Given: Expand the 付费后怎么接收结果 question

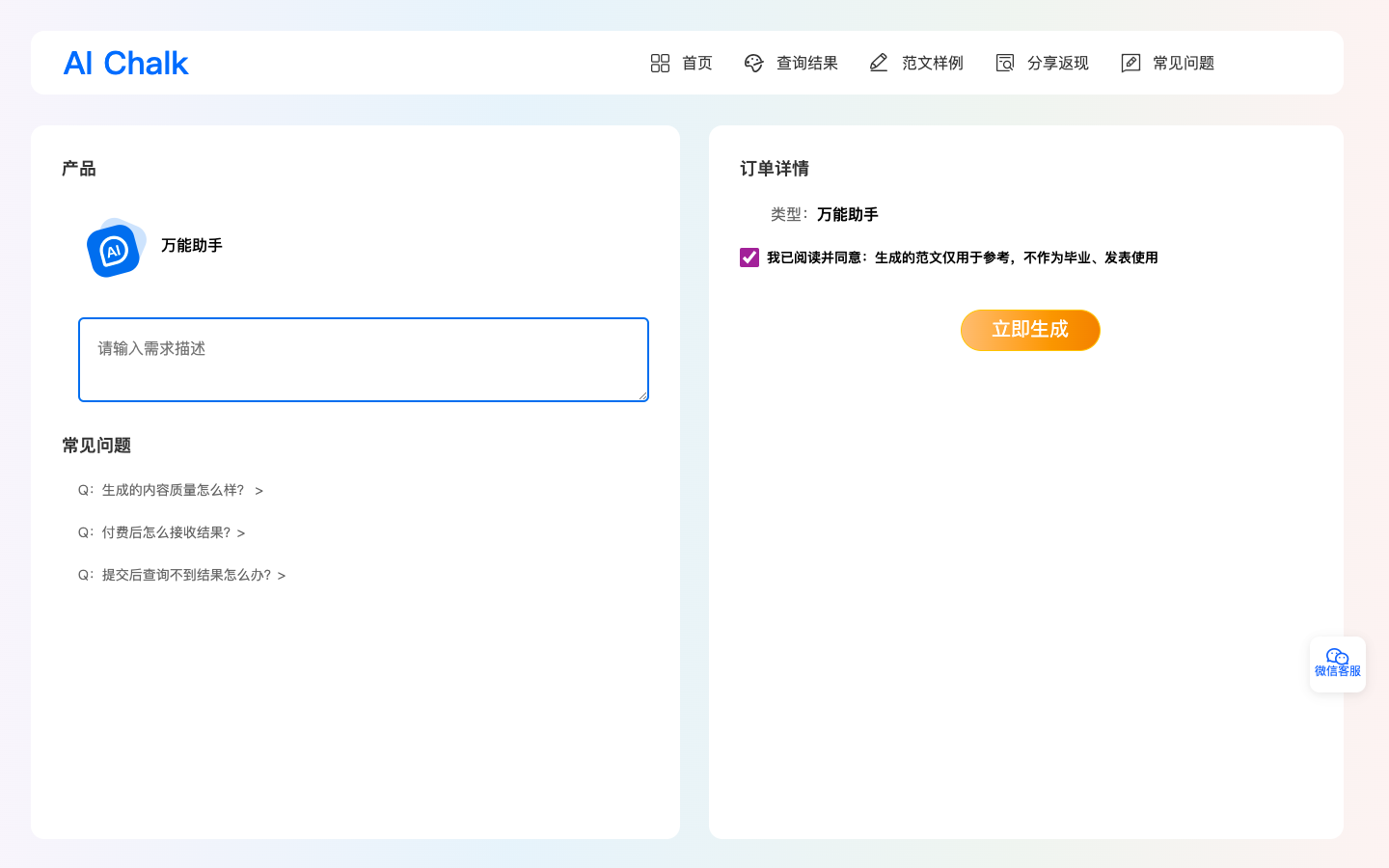Looking at the screenshot, I should [162, 532].
